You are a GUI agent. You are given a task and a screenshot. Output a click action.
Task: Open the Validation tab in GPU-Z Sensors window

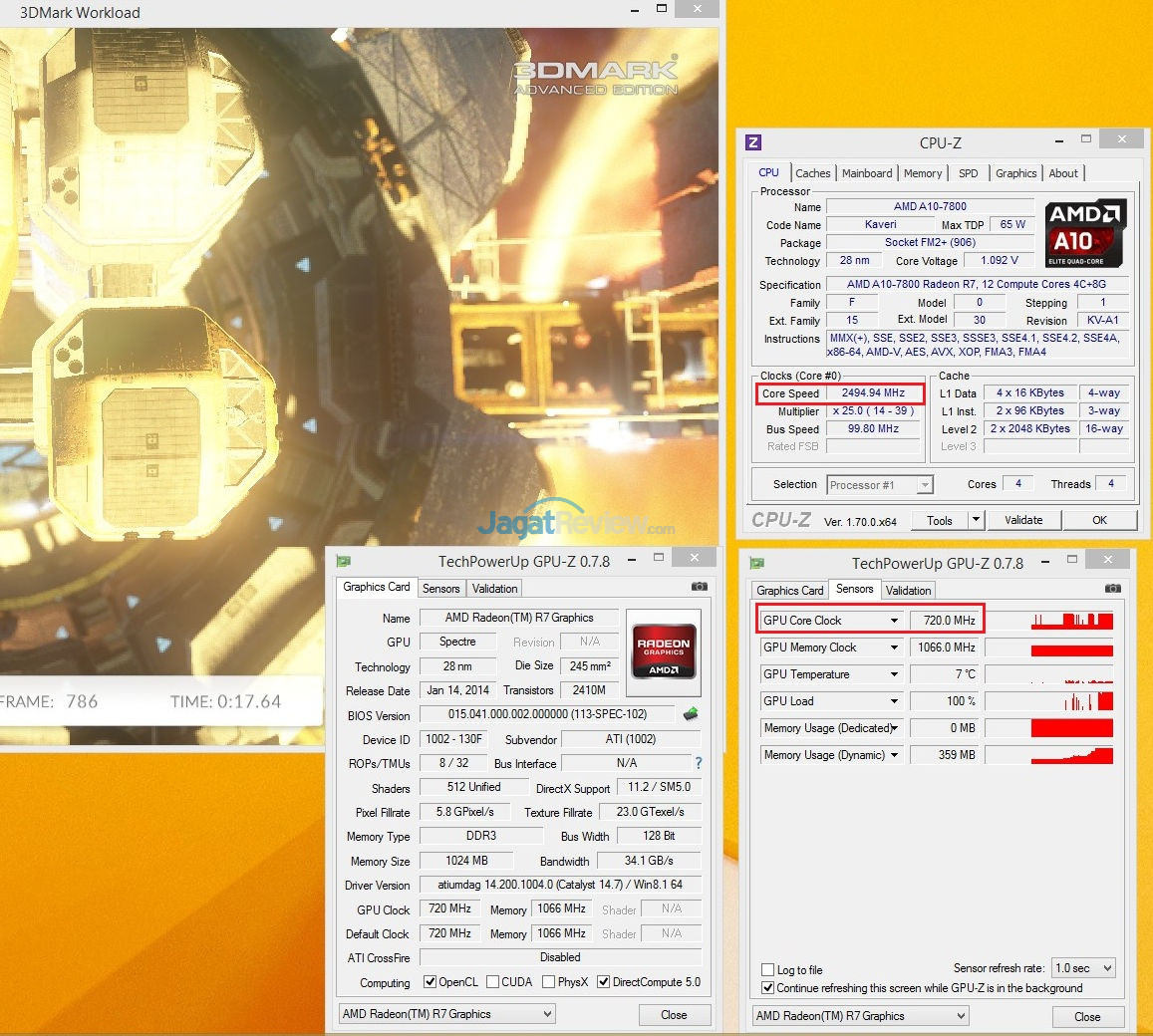[x=908, y=590]
